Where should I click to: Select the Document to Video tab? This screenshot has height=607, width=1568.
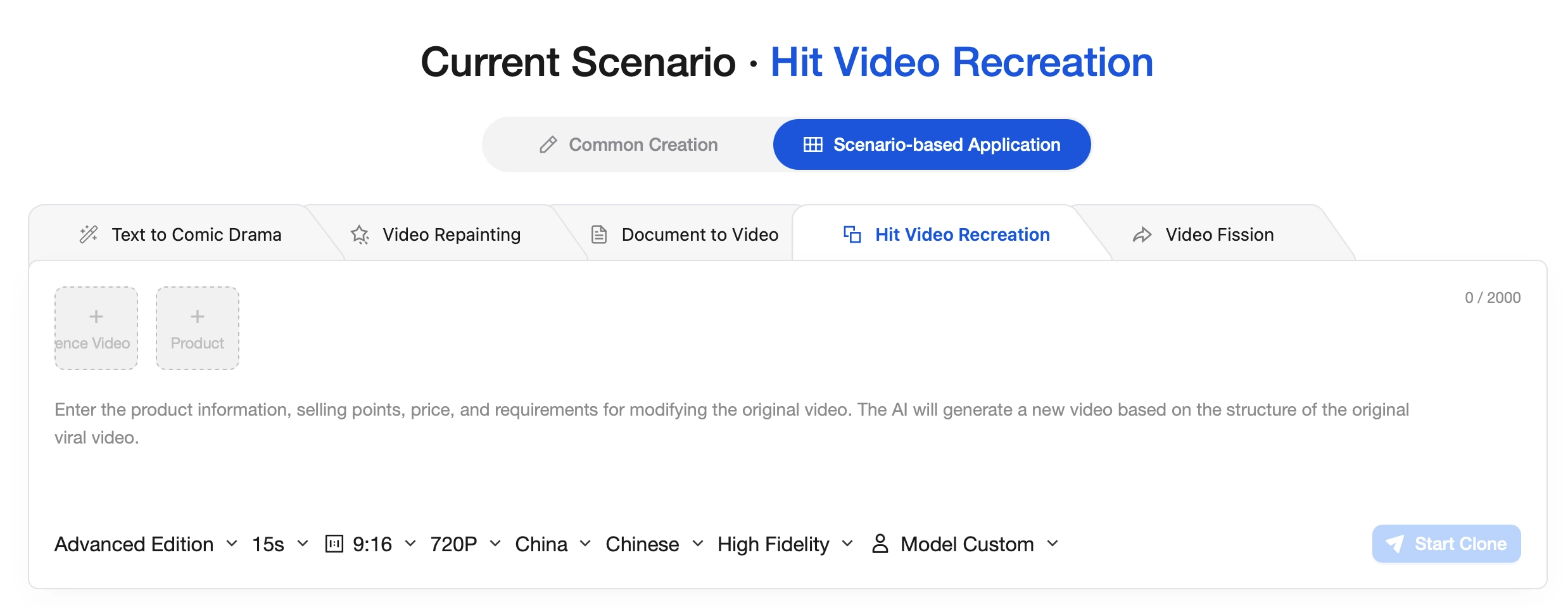(x=684, y=234)
